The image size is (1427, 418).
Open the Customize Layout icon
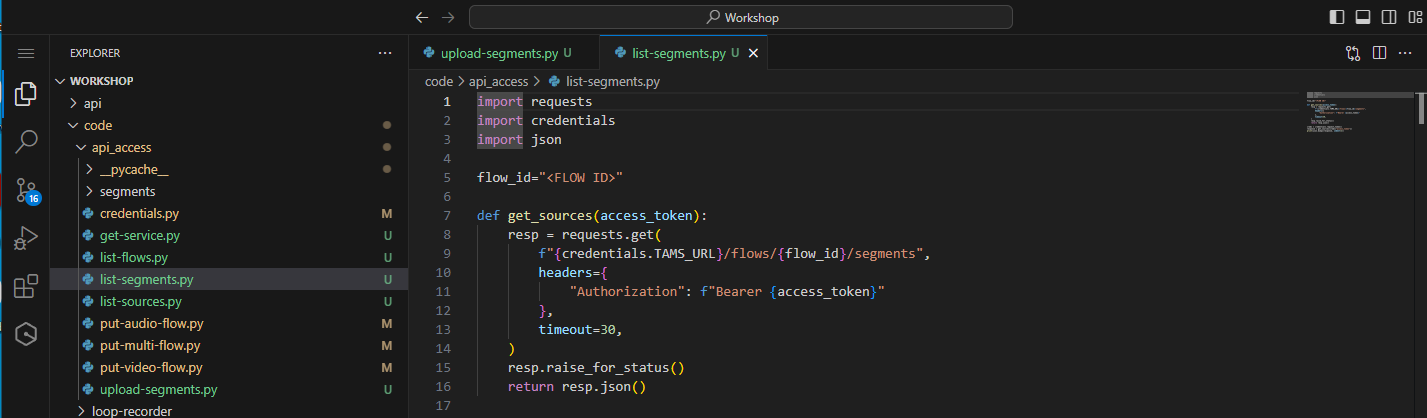tap(1414, 17)
